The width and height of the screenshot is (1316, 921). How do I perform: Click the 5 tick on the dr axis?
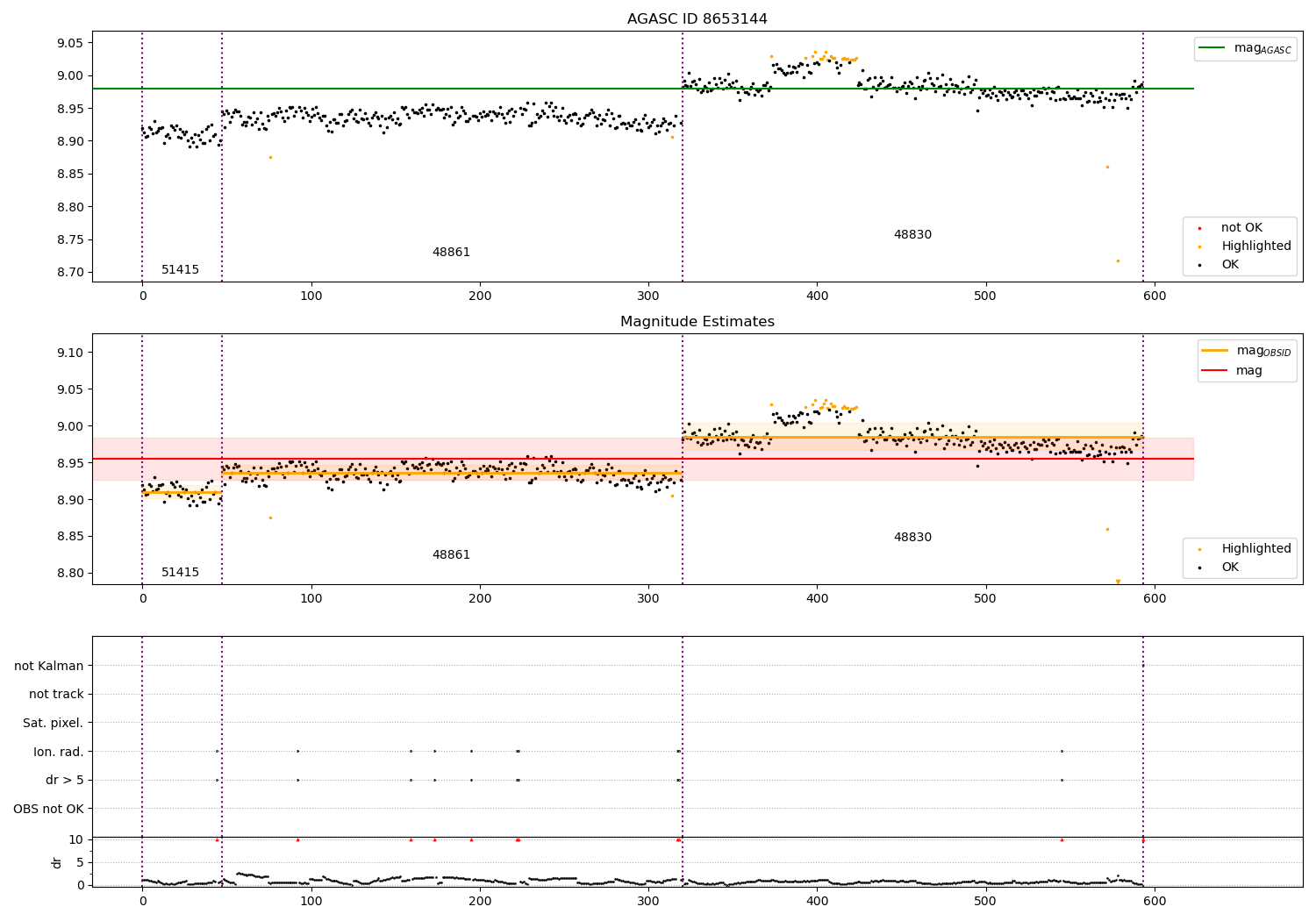[x=80, y=863]
